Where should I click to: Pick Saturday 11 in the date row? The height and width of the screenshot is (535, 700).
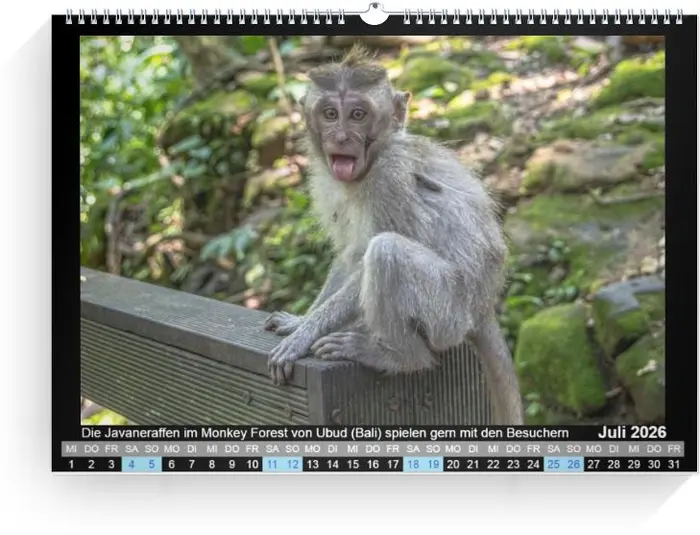(272, 464)
